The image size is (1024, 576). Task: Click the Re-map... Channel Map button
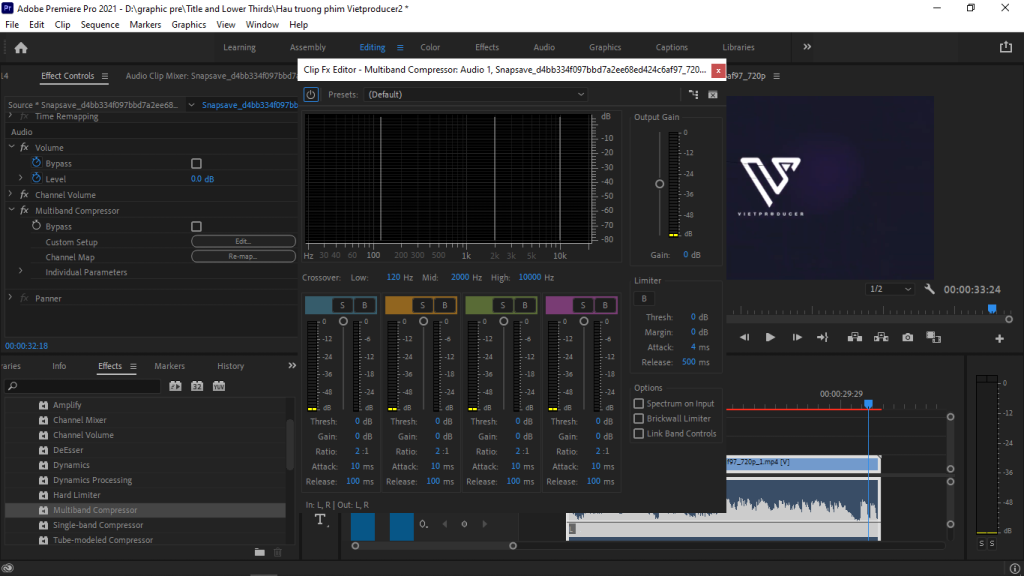point(243,257)
